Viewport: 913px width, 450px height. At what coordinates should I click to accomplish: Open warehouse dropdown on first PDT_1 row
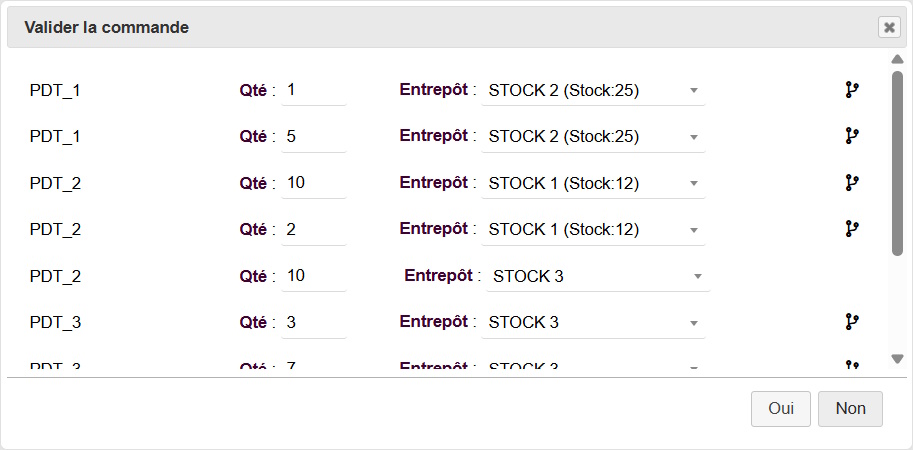point(593,91)
